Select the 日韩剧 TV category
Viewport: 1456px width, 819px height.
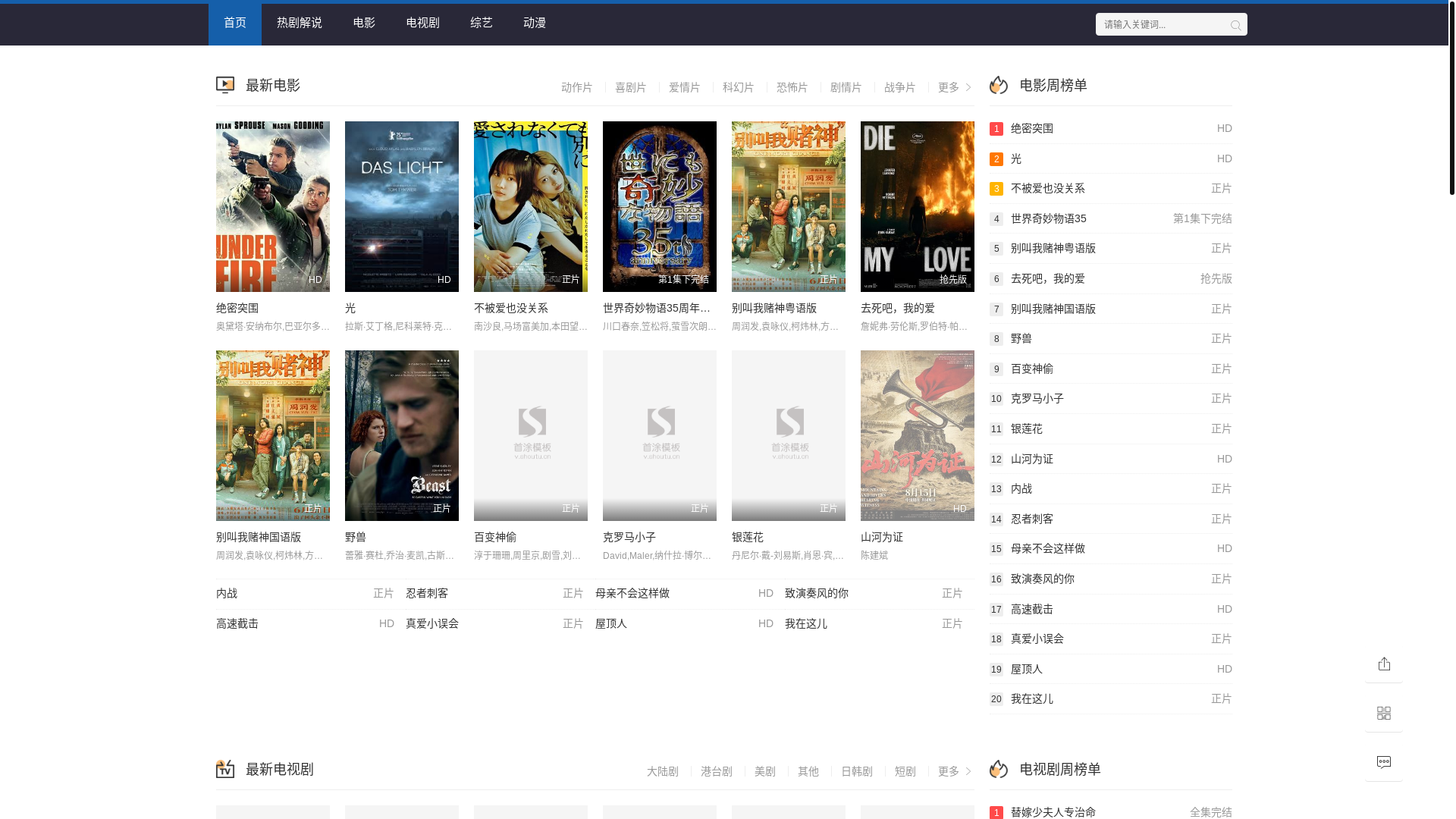pos(857,772)
